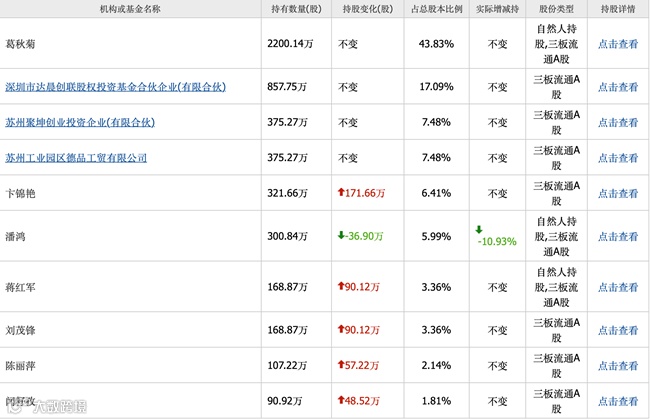Click the 107.22万 holding value
Screen dimensions: 650x420
coord(287,365)
